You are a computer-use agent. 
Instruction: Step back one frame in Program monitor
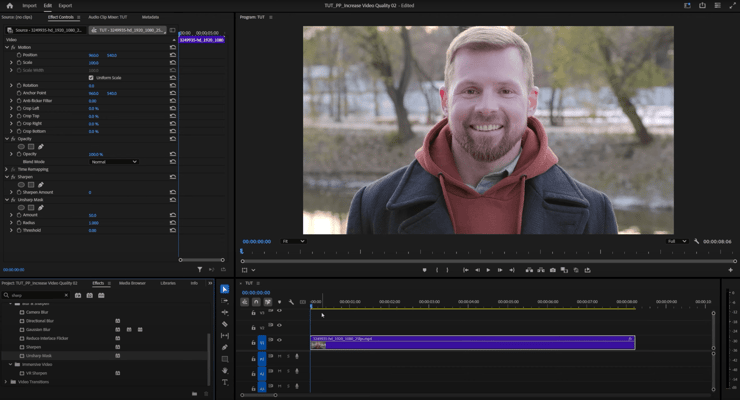pyautogui.click(x=477, y=270)
